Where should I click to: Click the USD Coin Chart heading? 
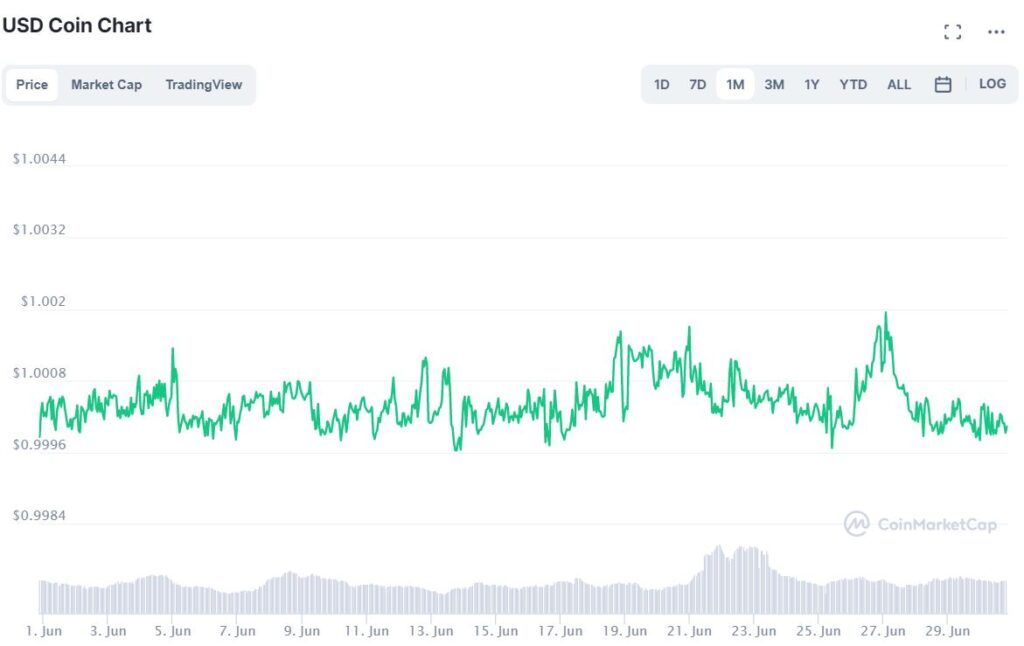tap(77, 25)
